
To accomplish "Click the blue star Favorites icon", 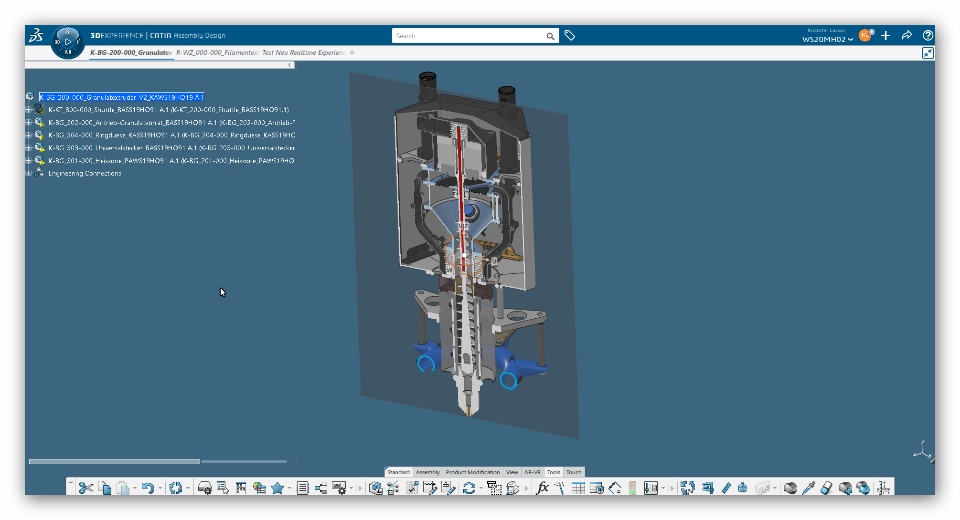I will [277, 488].
